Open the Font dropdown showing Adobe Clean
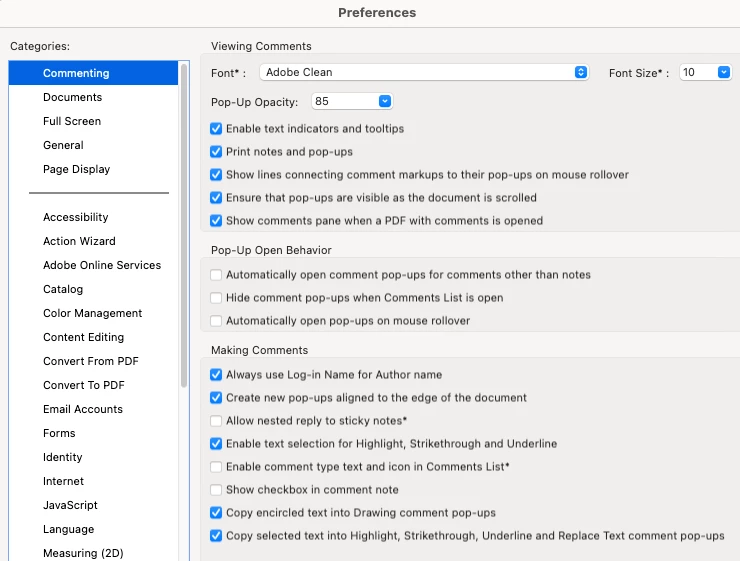 pos(424,73)
